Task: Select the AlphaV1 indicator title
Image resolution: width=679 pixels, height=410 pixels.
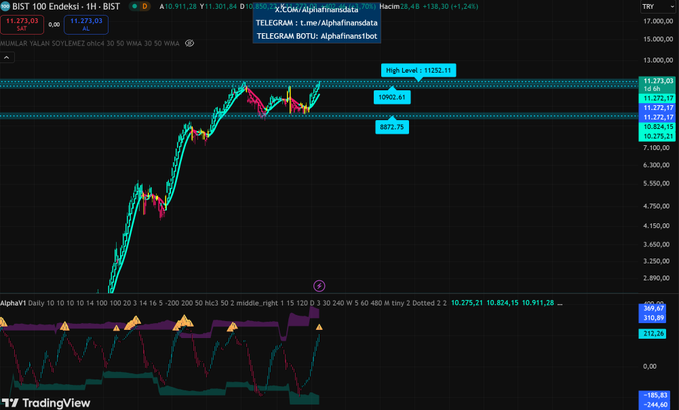Action: click(13, 303)
